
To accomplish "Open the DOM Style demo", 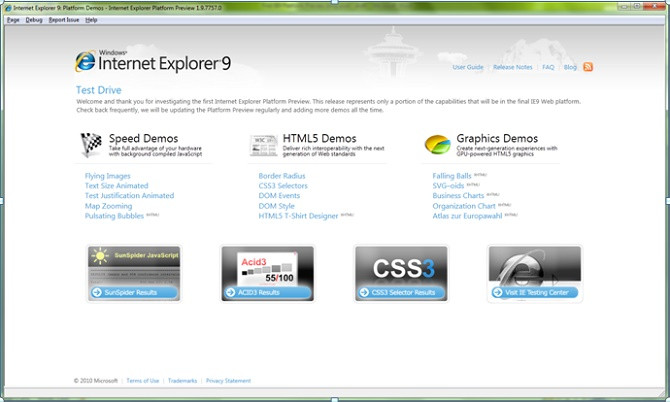I will tap(276, 206).
